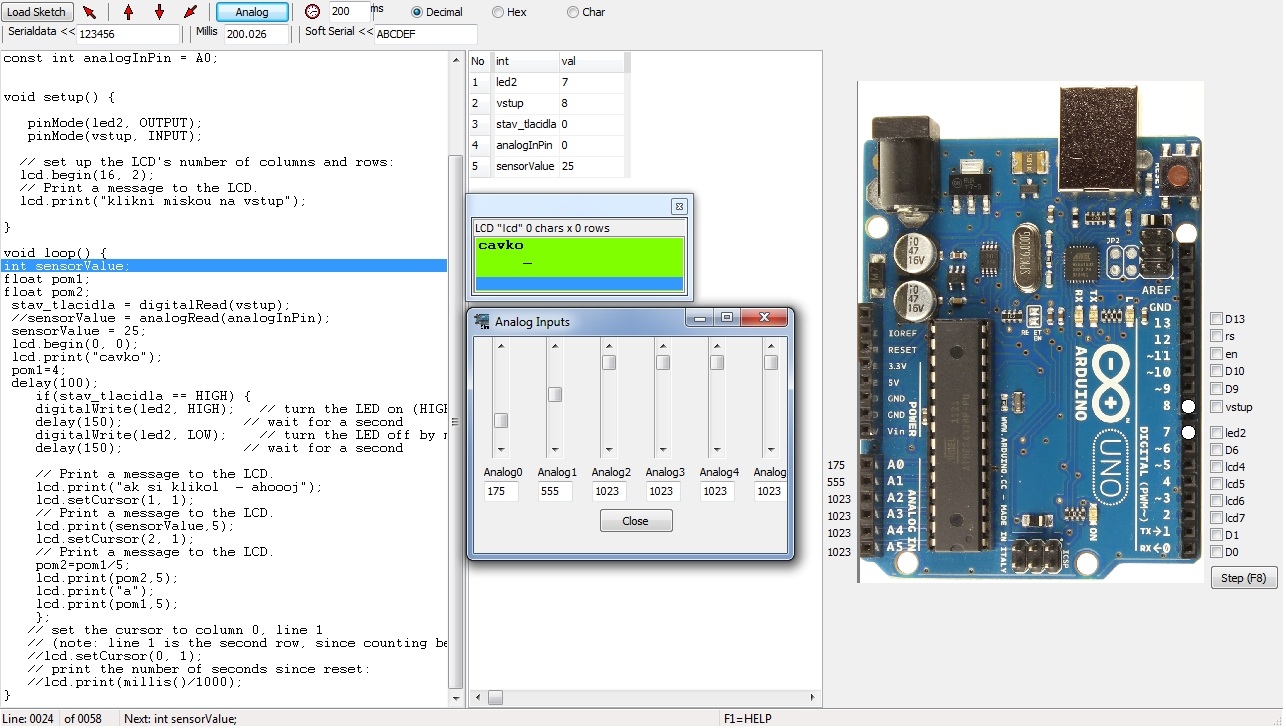1286x728 pixels.
Task: Click the LCD display showing 'cavko'
Action: click(580, 264)
